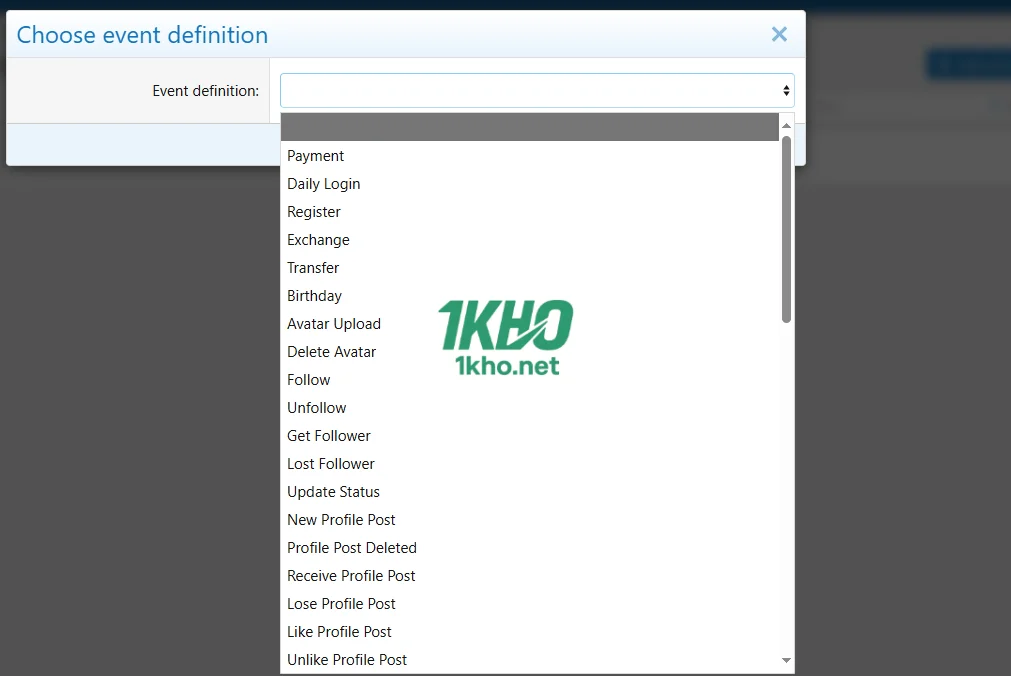This screenshot has height=676, width=1011.
Task: Close the Choose event definition dialog
Action: [x=779, y=35]
